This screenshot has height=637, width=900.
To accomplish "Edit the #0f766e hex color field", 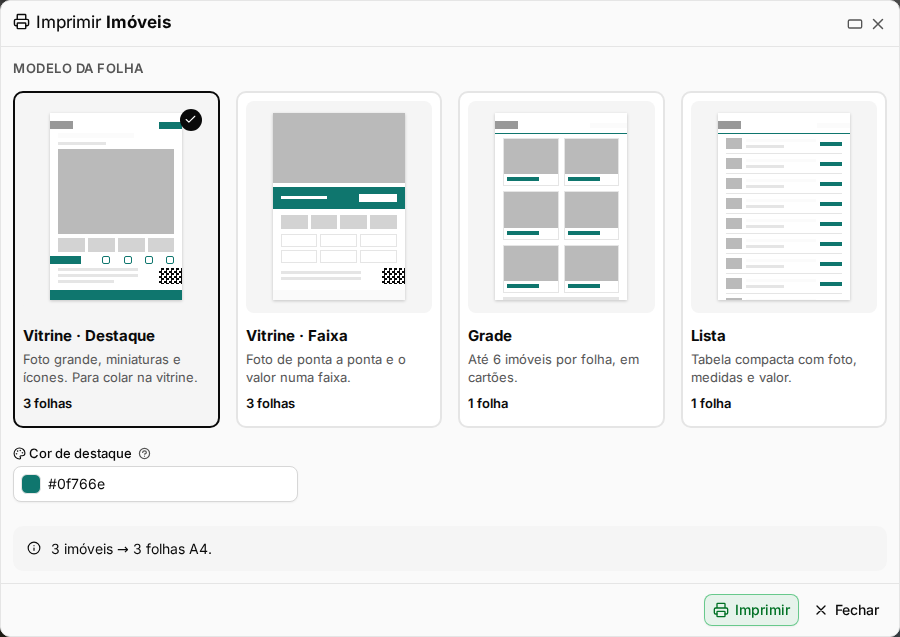I will pyautogui.click(x=156, y=484).
